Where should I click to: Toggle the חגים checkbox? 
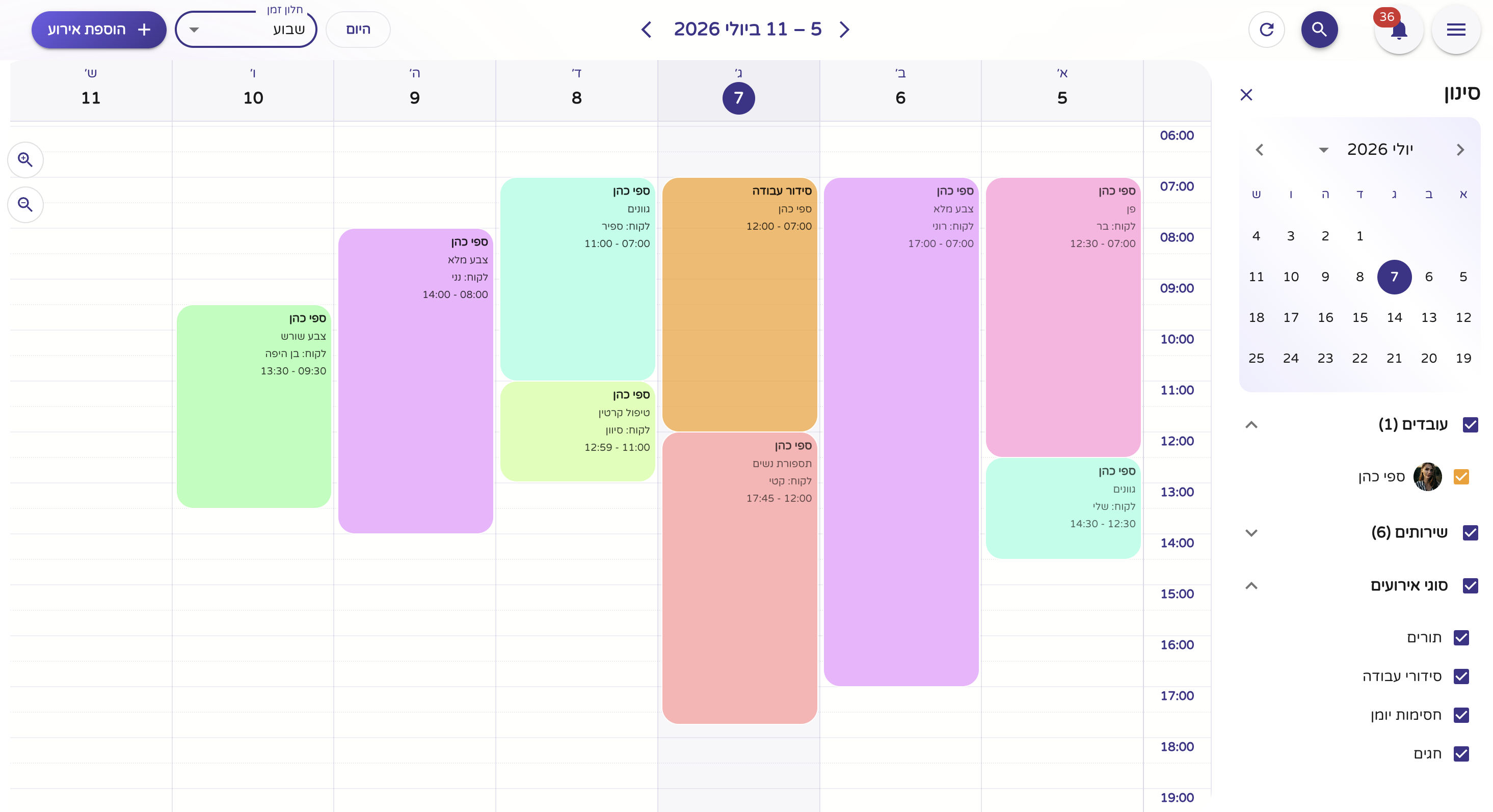[1460, 753]
